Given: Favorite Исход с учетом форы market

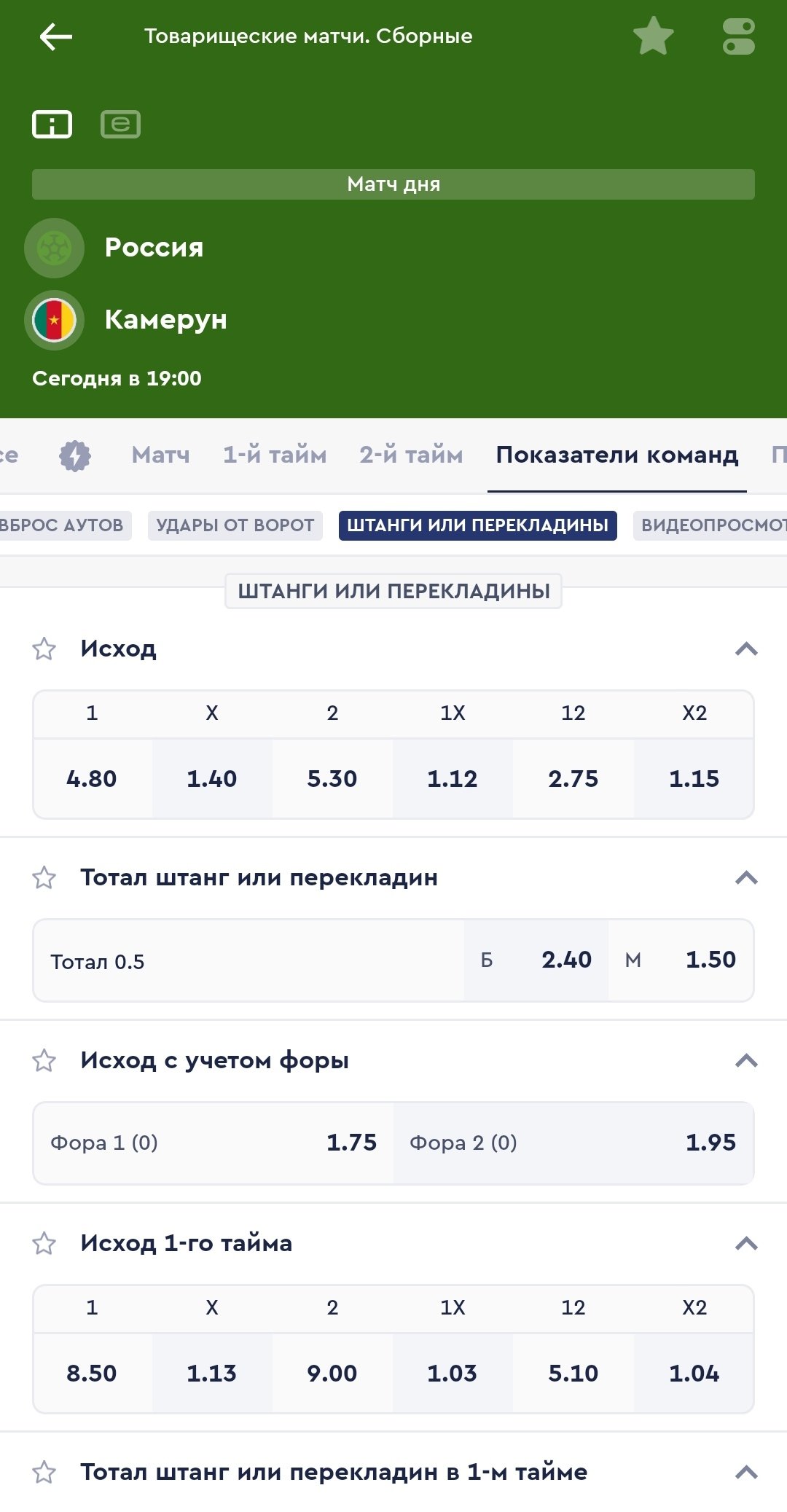Looking at the screenshot, I should [44, 1060].
